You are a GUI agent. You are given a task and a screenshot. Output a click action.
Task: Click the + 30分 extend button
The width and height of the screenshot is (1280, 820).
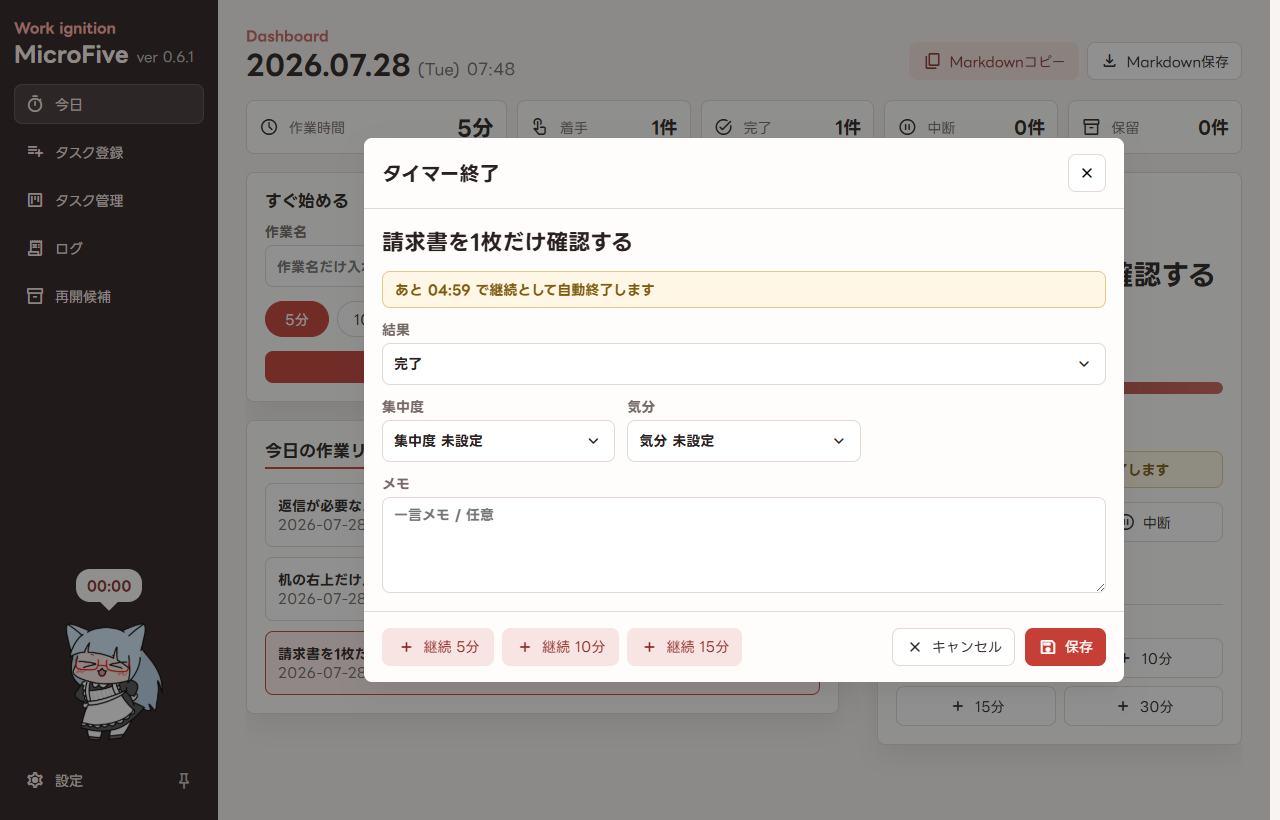click(x=1143, y=706)
